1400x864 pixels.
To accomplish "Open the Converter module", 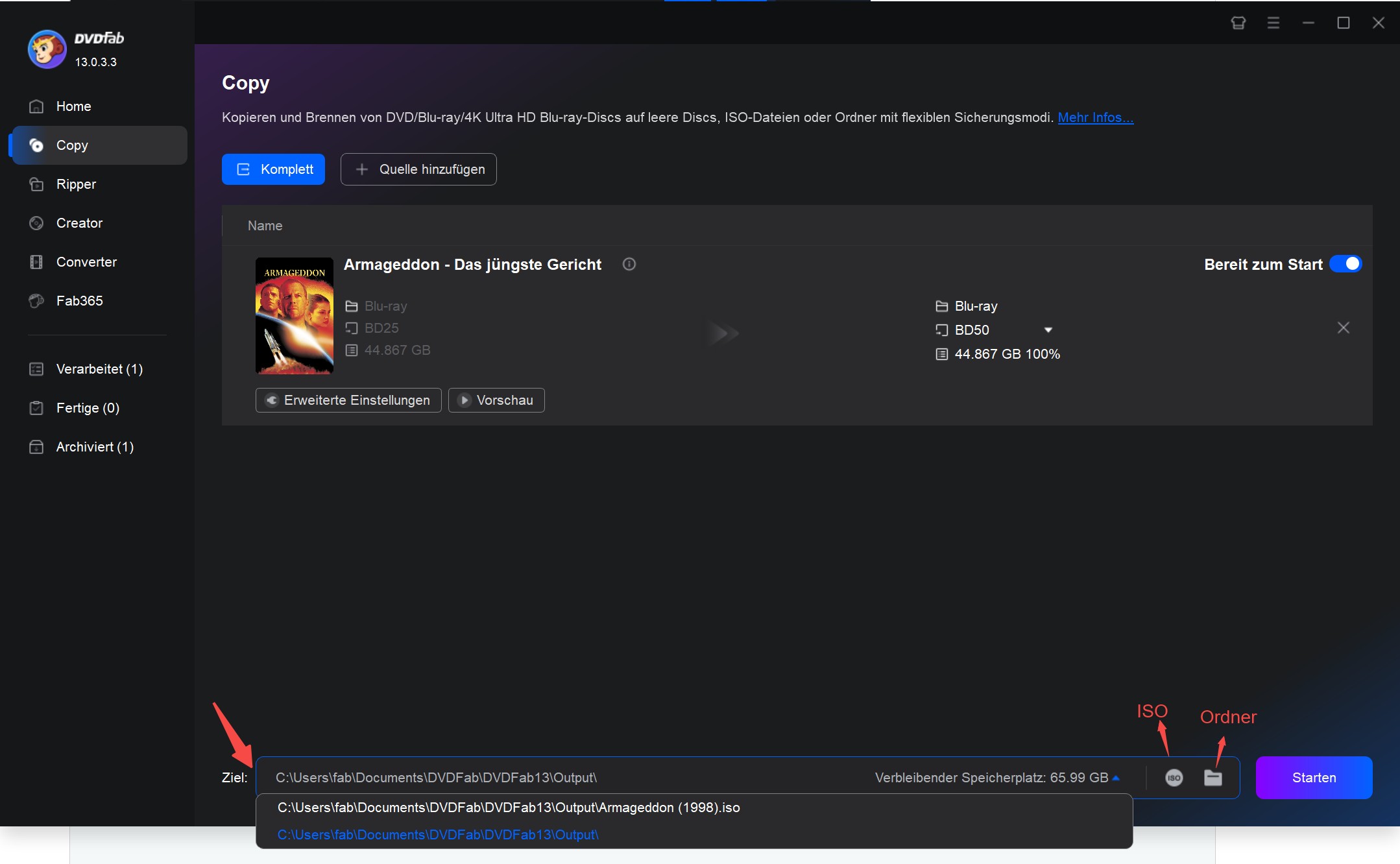I will pos(99,262).
